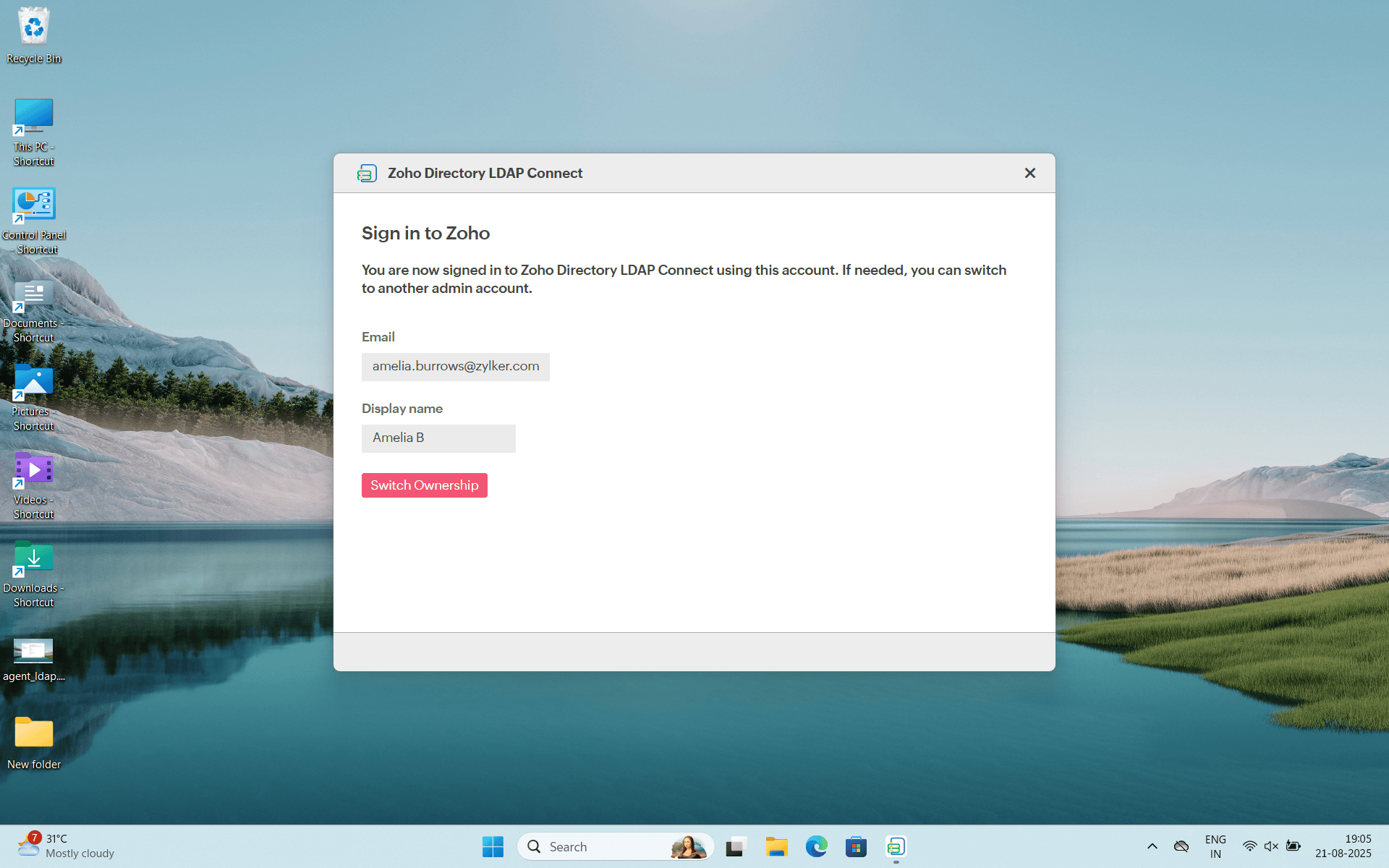The width and height of the screenshot is (1389, 868).
Task: Expand the hidden system tray icons chevron
Action: pos(1152,846)
